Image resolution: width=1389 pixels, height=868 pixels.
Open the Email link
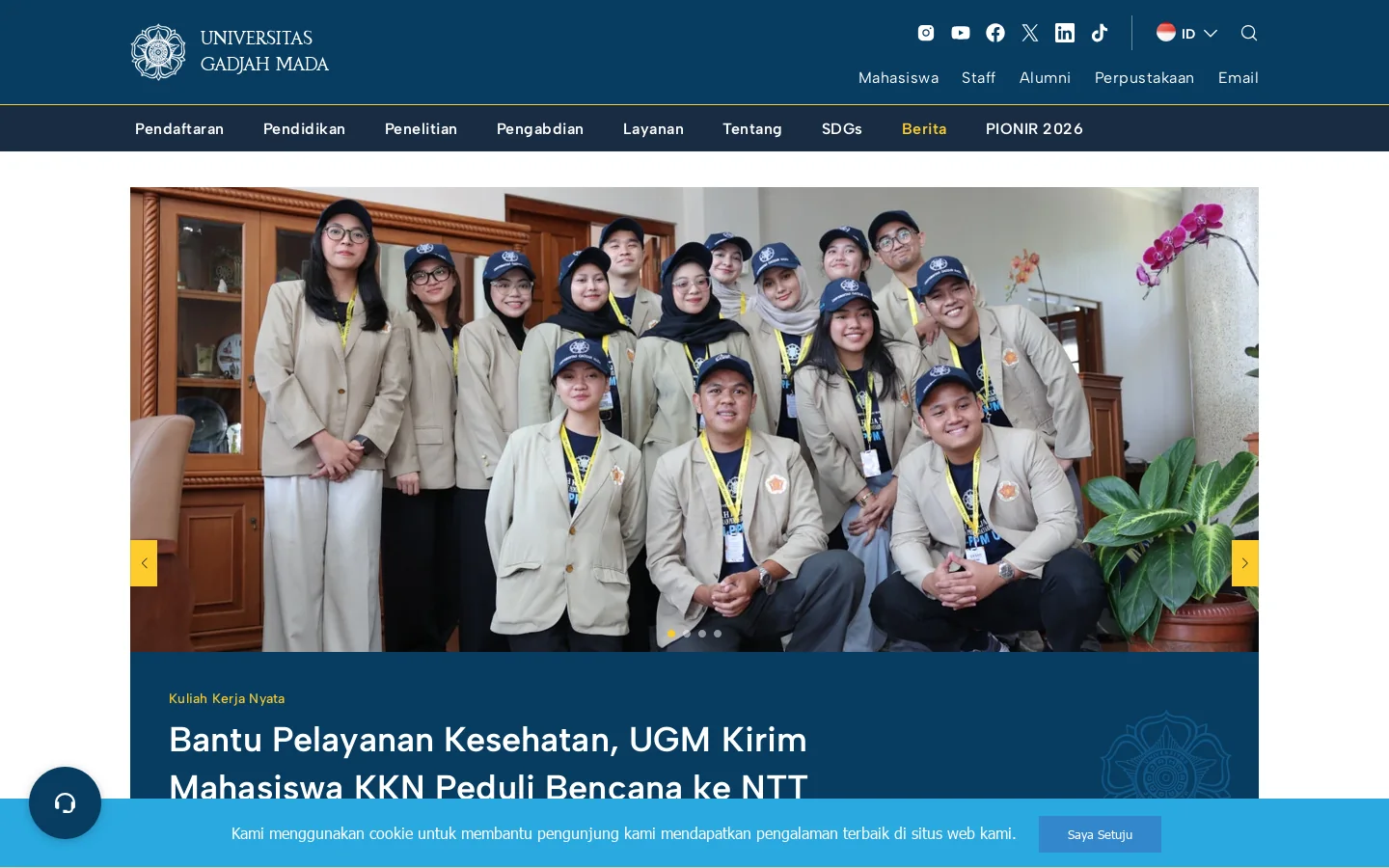click(1238, 77)
